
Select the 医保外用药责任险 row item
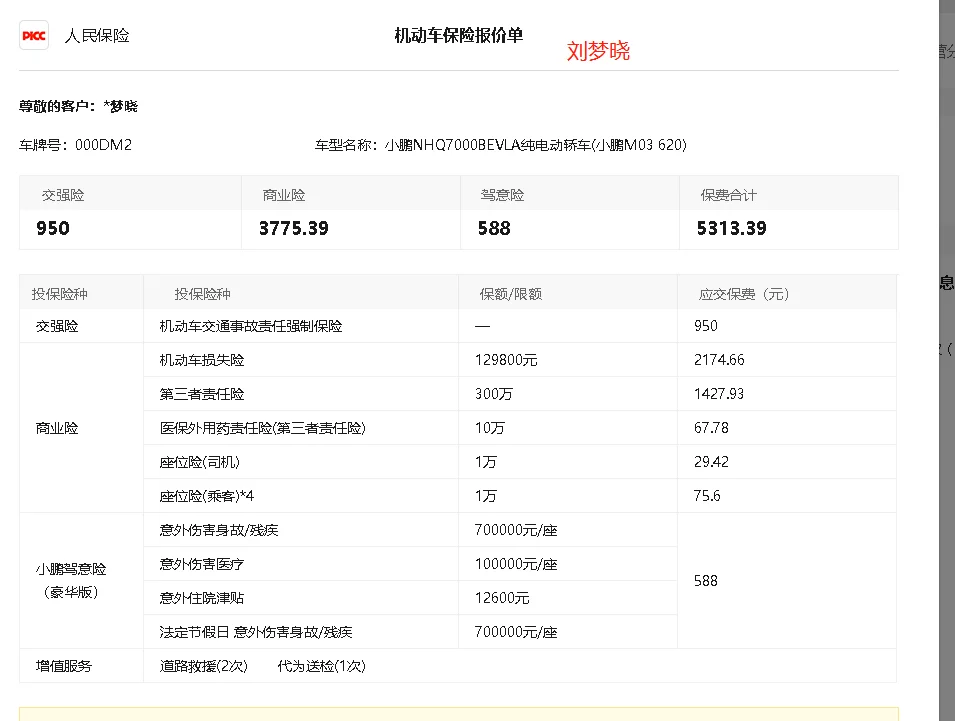point(262,428)
